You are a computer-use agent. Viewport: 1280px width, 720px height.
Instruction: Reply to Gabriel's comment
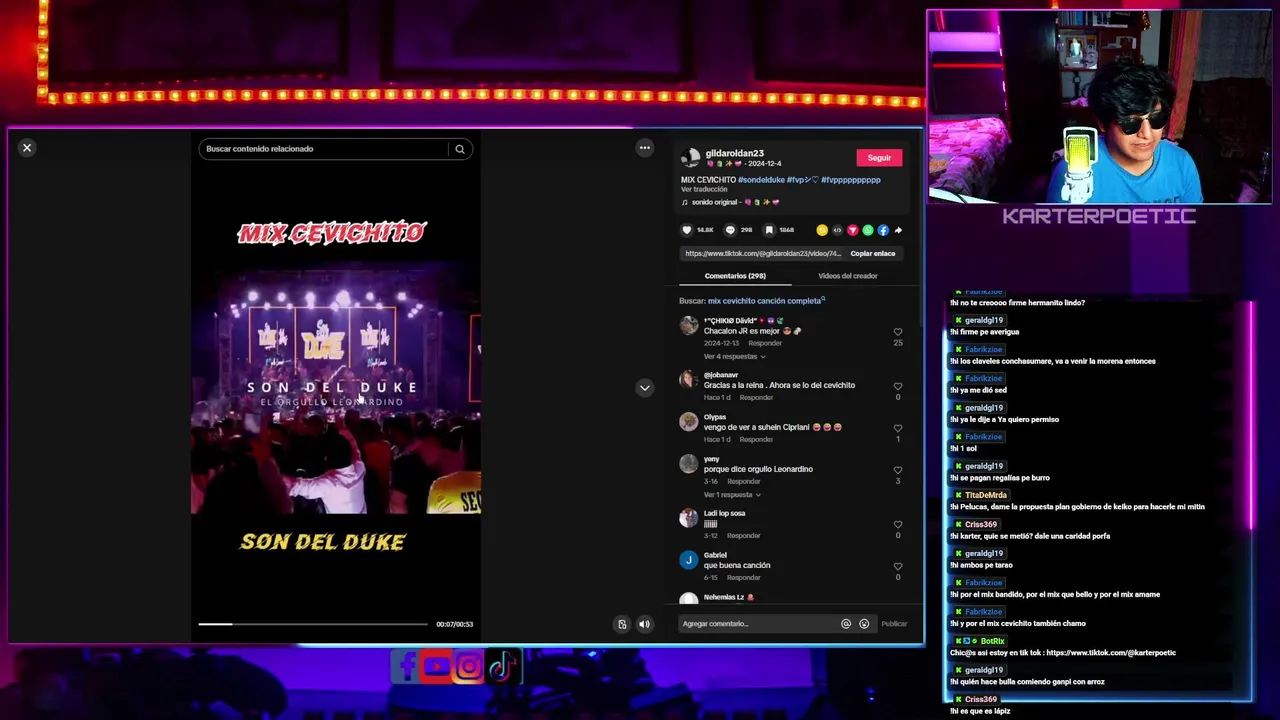pyautogui.click(x=744, y=578)
